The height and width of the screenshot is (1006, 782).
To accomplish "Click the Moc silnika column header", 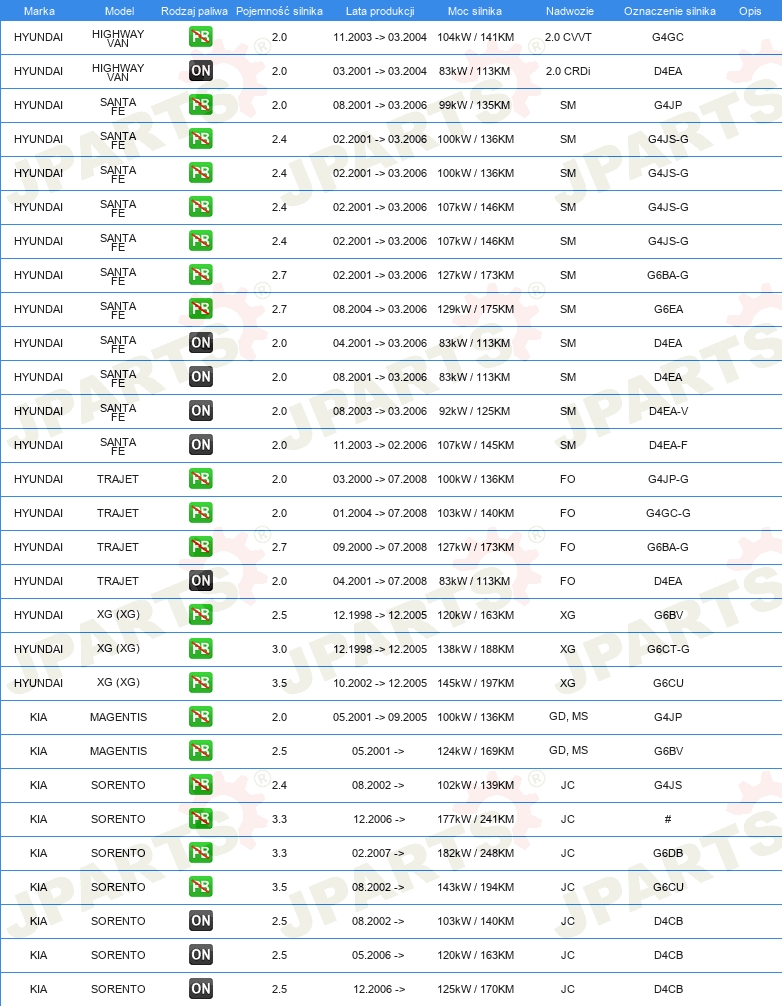I will (x=475, y=11).
